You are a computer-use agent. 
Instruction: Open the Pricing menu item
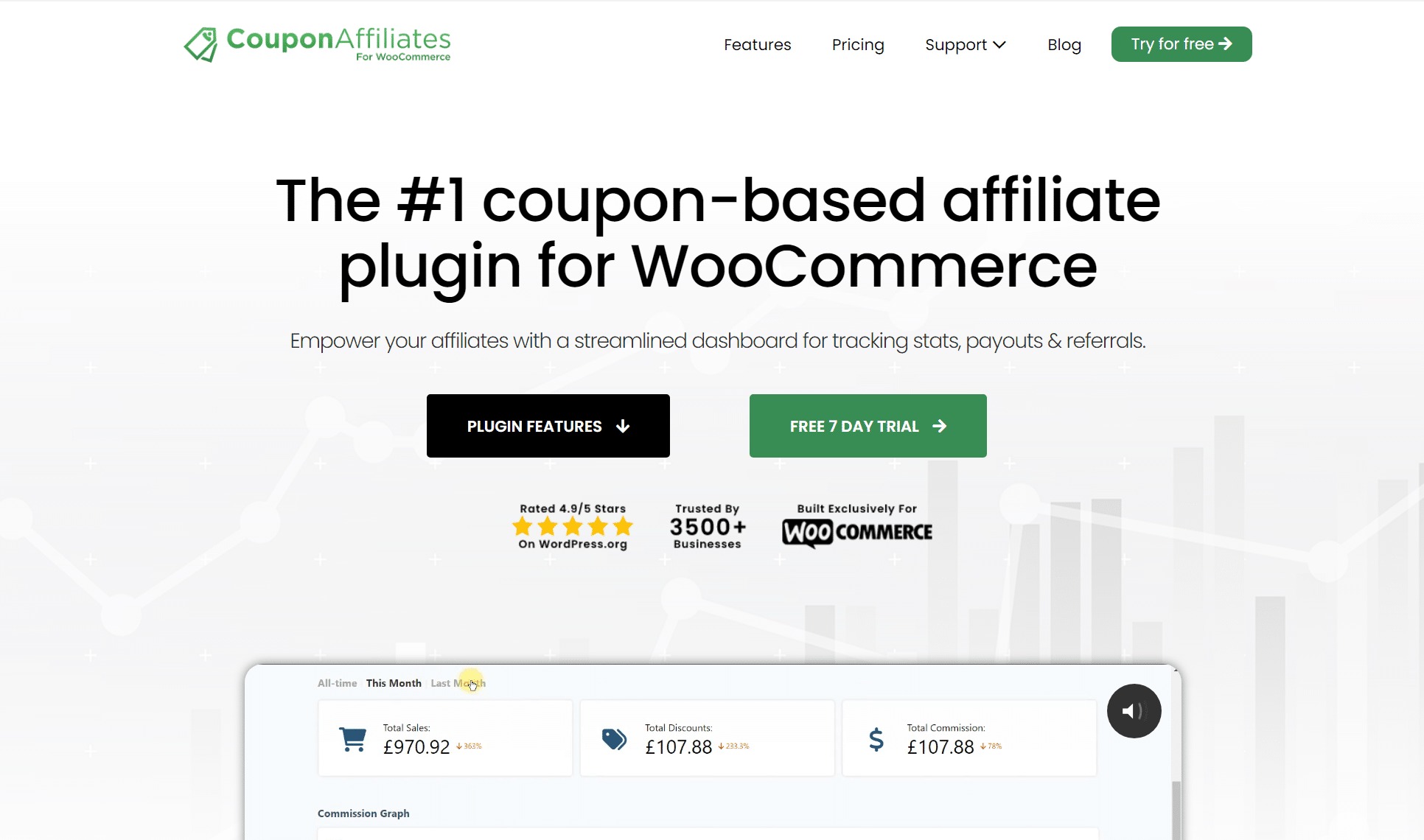coord(858,45)
